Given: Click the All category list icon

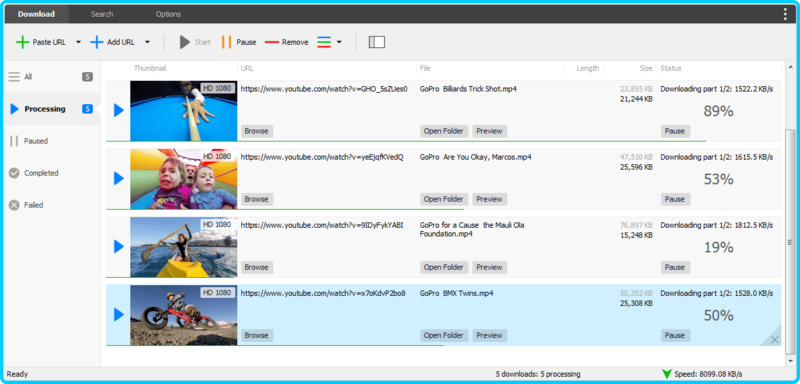Looking at the screenshot, I should click(14, 77).
